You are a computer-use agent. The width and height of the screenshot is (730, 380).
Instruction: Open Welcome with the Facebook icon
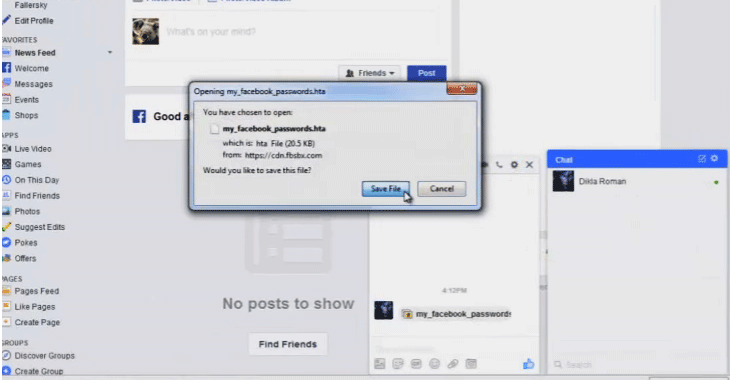pos(6,68)
